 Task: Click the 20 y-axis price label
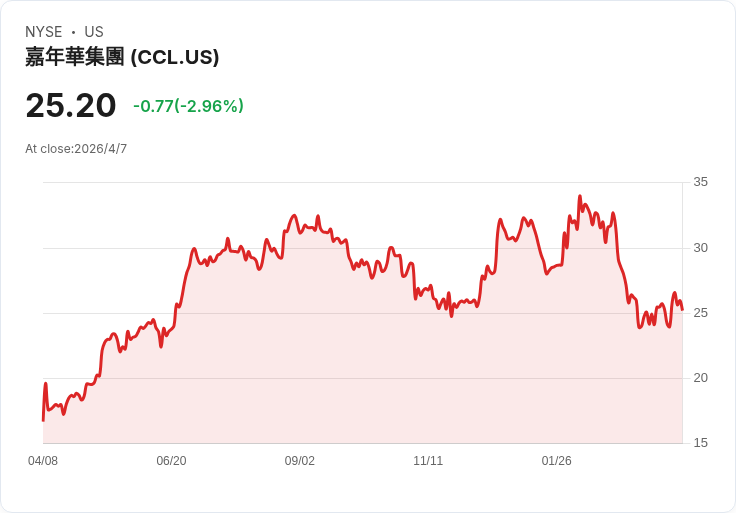[x=700, y=378]
